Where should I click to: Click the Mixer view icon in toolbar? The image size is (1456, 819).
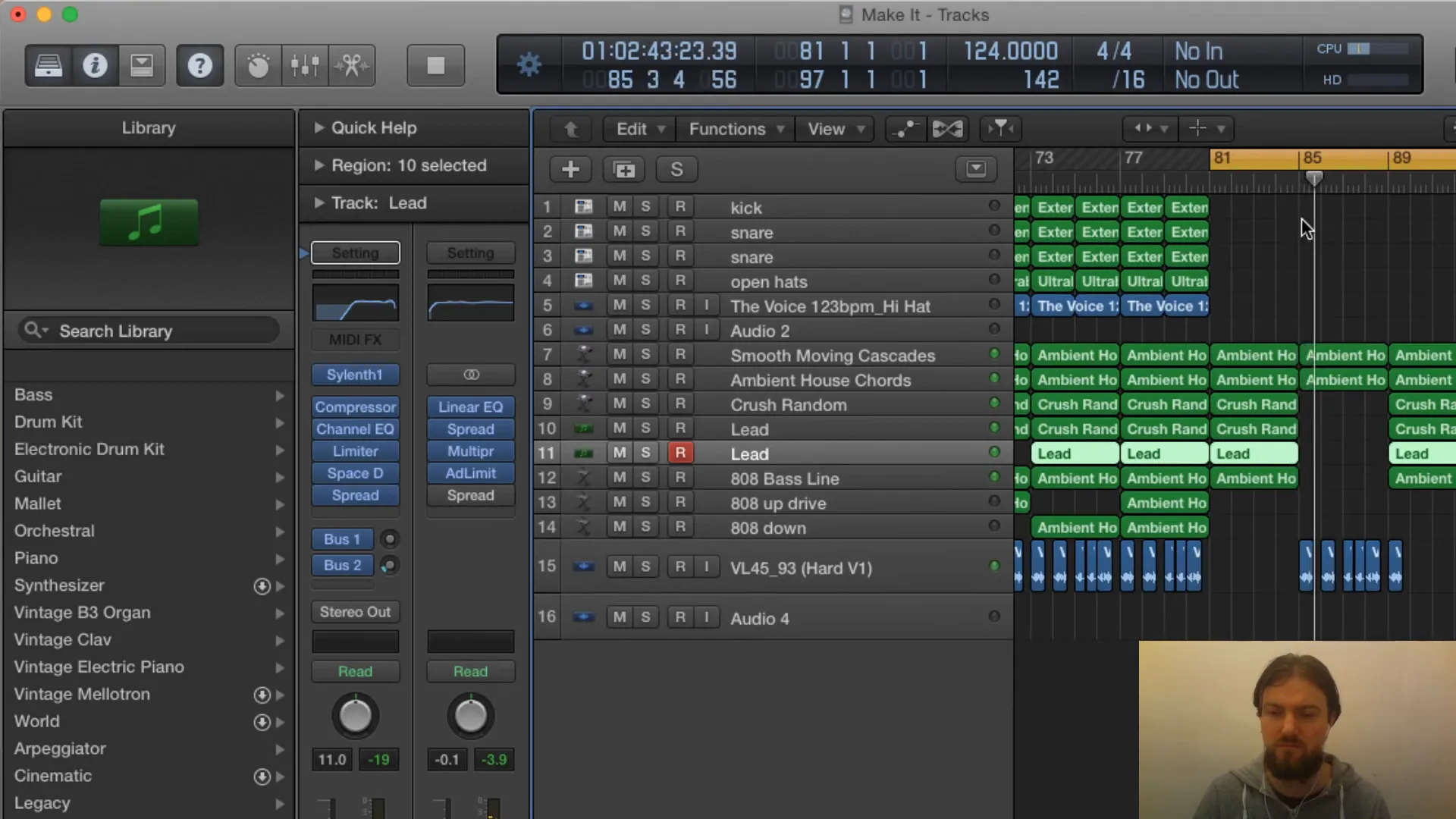(x=304, y=64)
